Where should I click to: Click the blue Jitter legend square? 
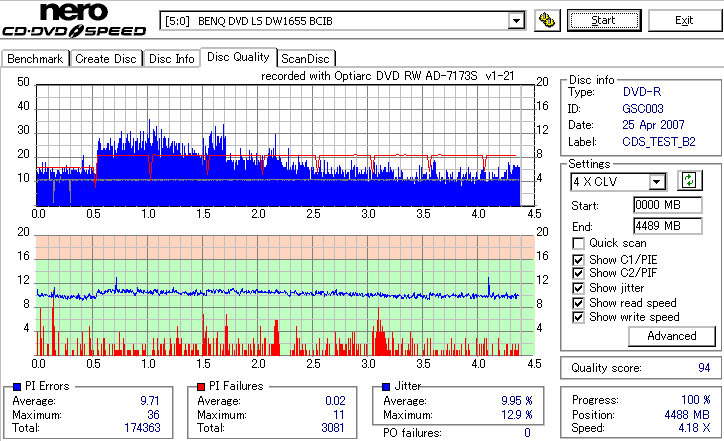coord(386,387)
